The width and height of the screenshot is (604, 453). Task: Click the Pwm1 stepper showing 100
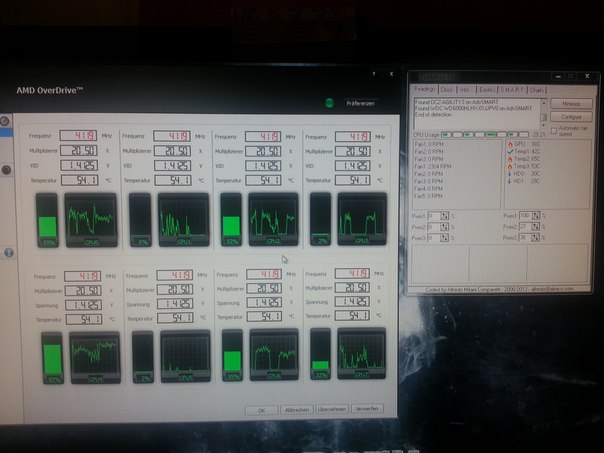536,216
